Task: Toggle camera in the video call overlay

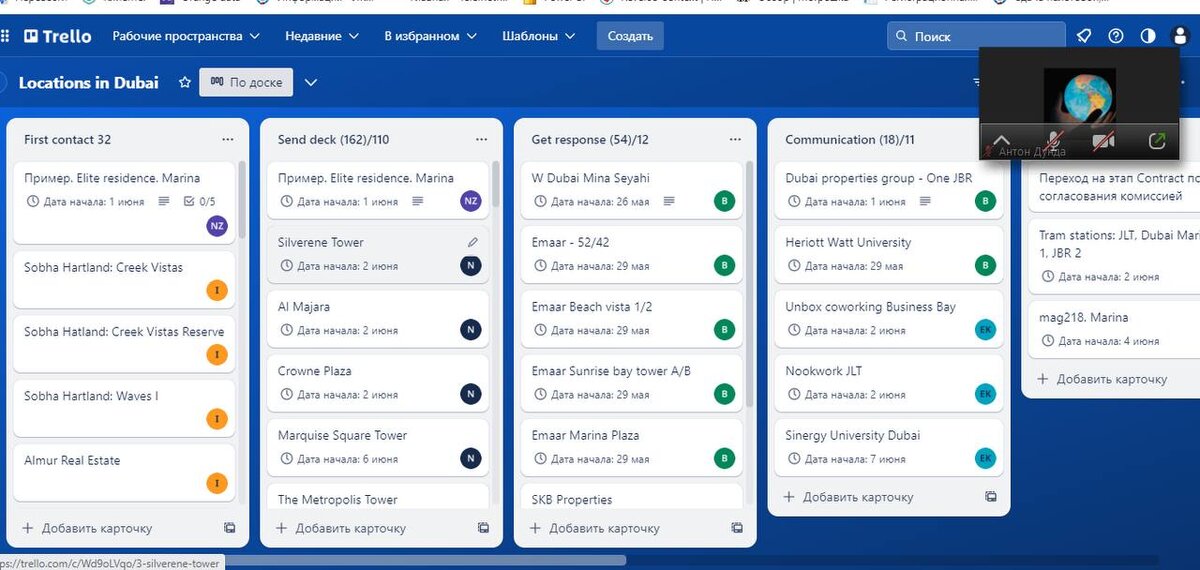Action: point(1104,141)
